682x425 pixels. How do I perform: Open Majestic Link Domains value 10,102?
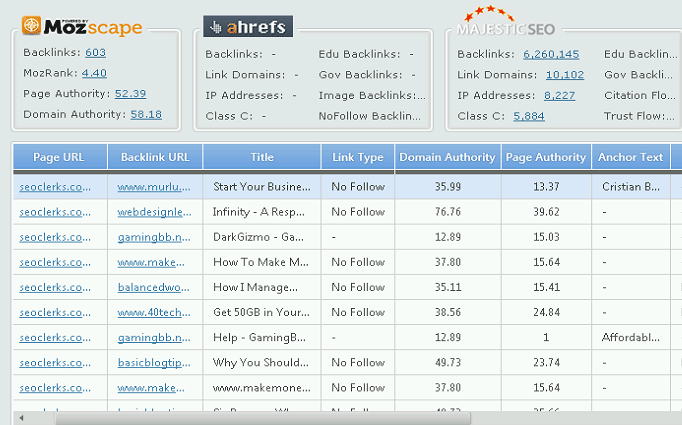pyautogui.click(x=565, y=75)
